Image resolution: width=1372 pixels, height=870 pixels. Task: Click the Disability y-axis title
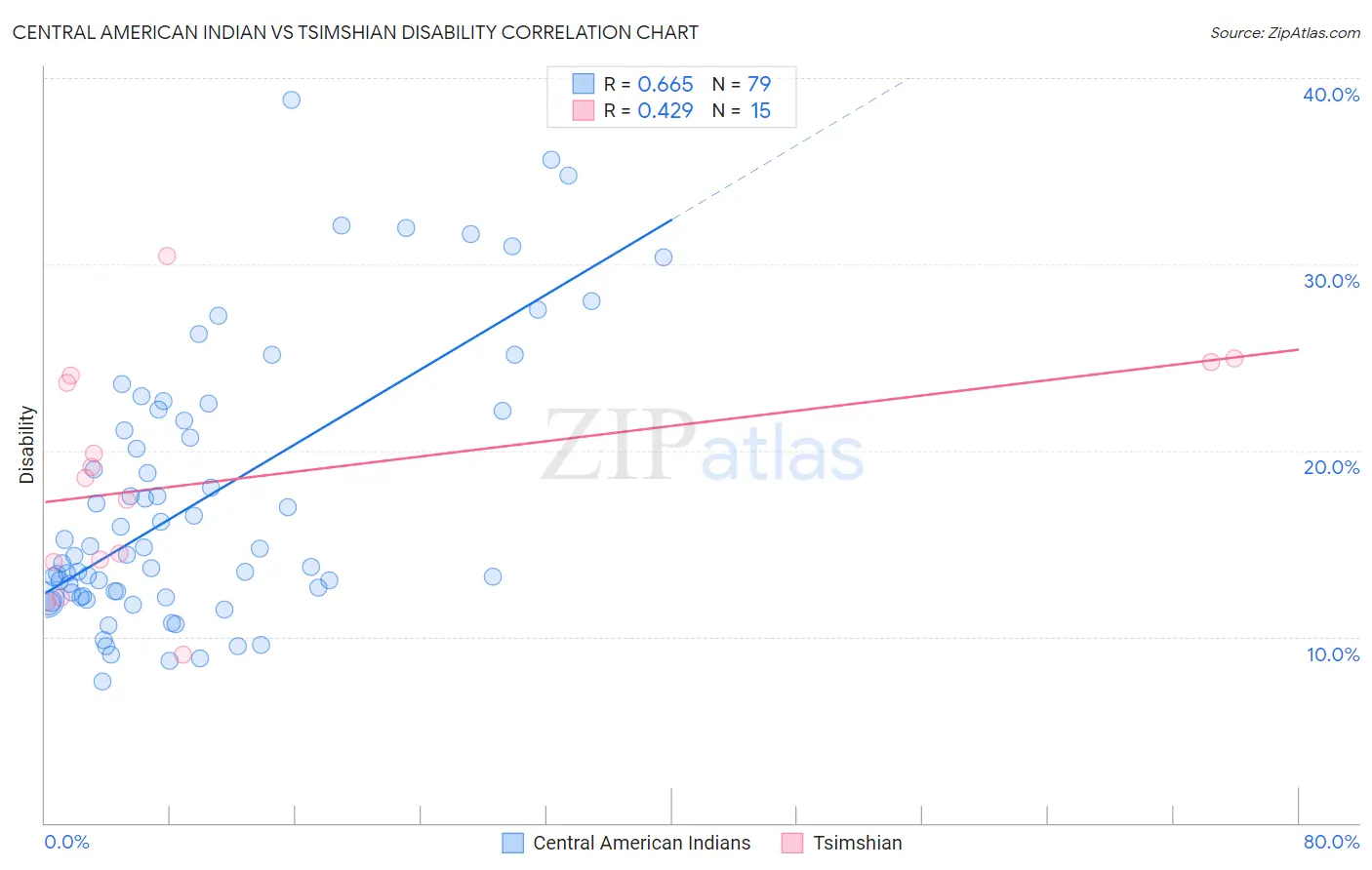click(27, 445)
